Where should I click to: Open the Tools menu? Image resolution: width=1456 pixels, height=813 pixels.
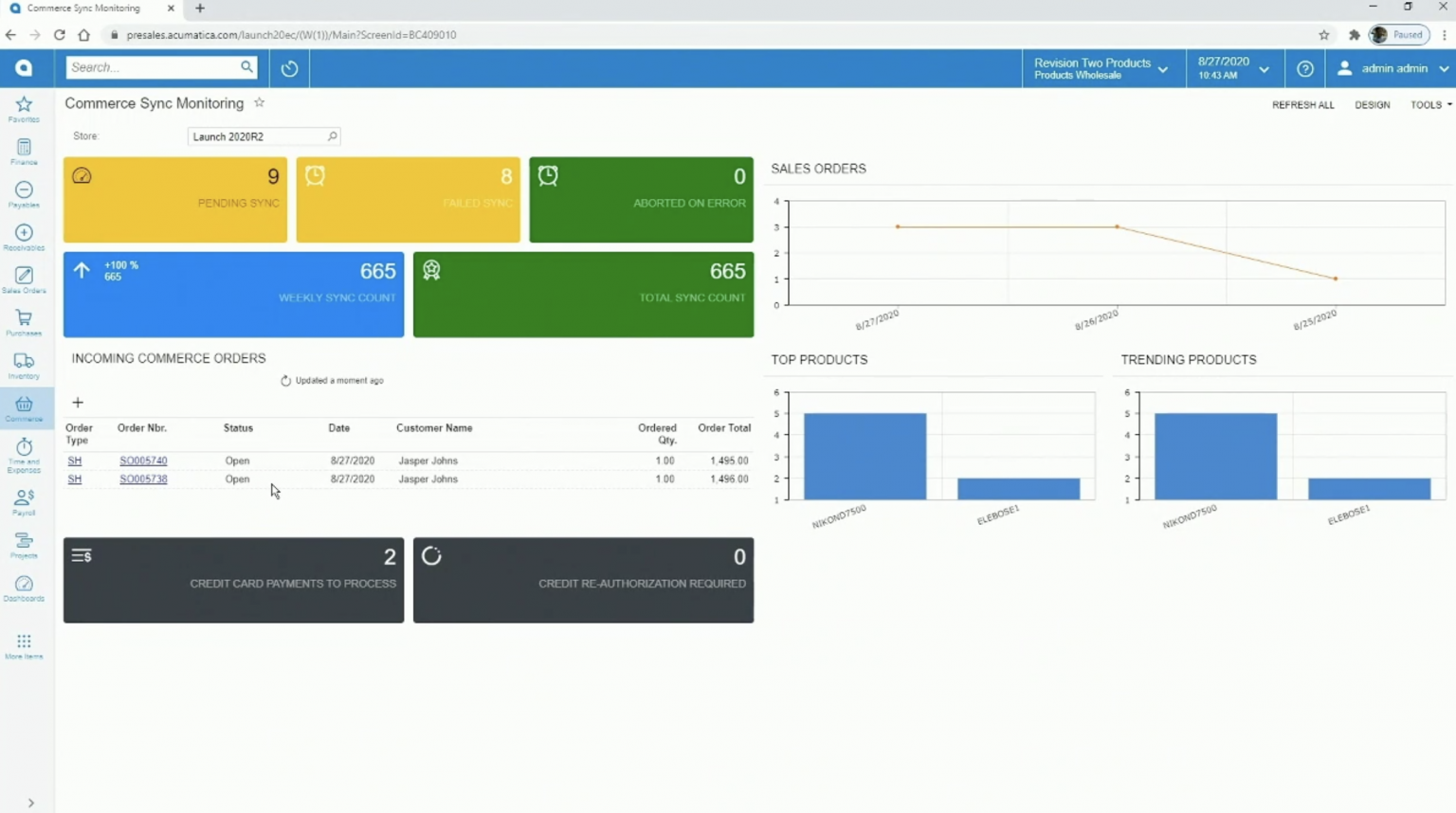[1429, 104]
